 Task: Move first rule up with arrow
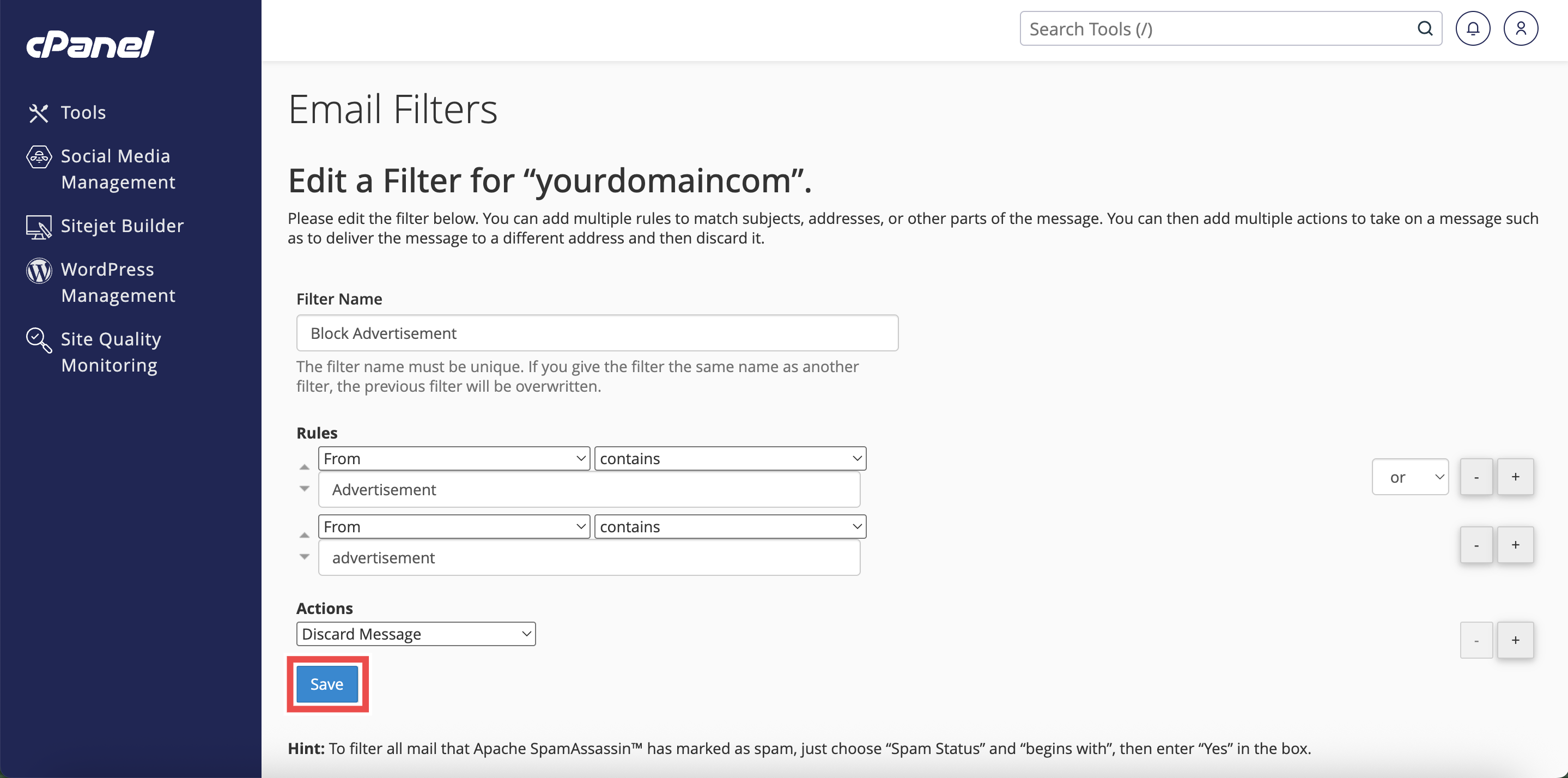[305, 467]
